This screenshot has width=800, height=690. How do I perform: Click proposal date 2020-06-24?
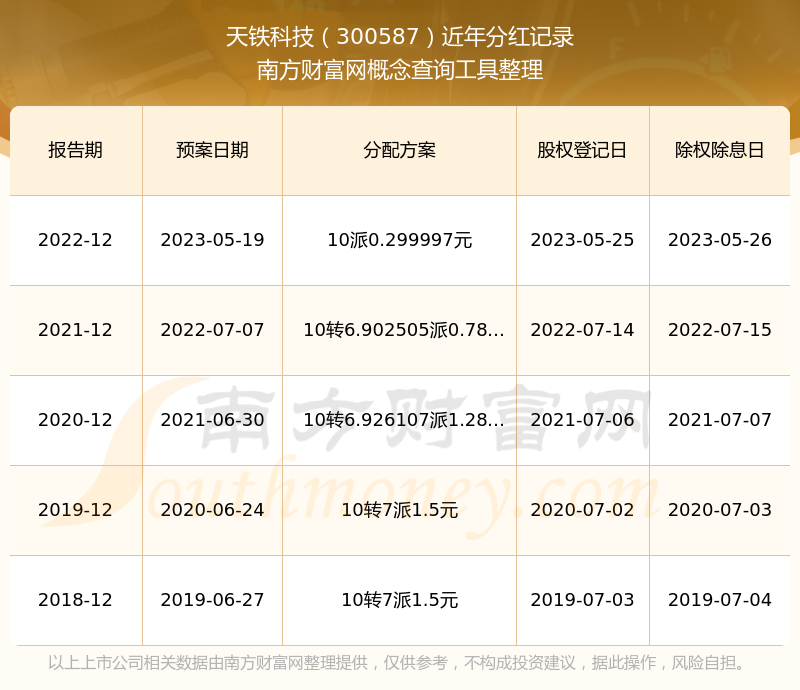coord(212,509)
